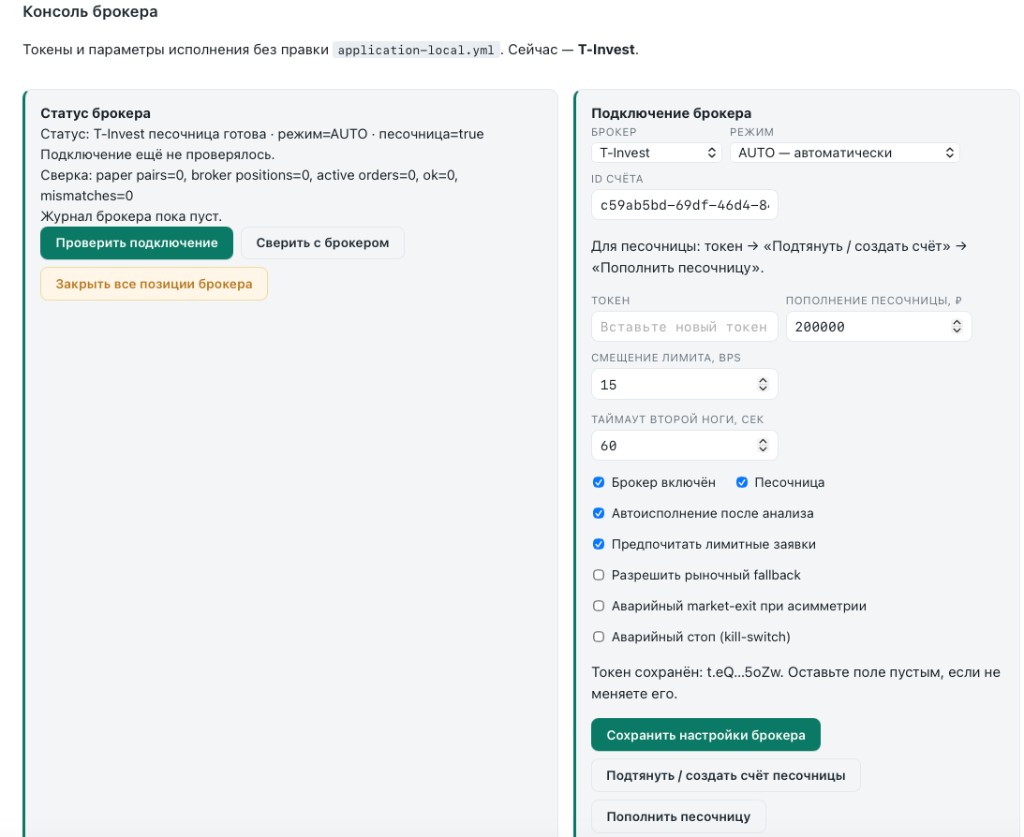Focus the Токен input field
The width and height of the screenshot is (1024, 837).
tap(684, 326)
